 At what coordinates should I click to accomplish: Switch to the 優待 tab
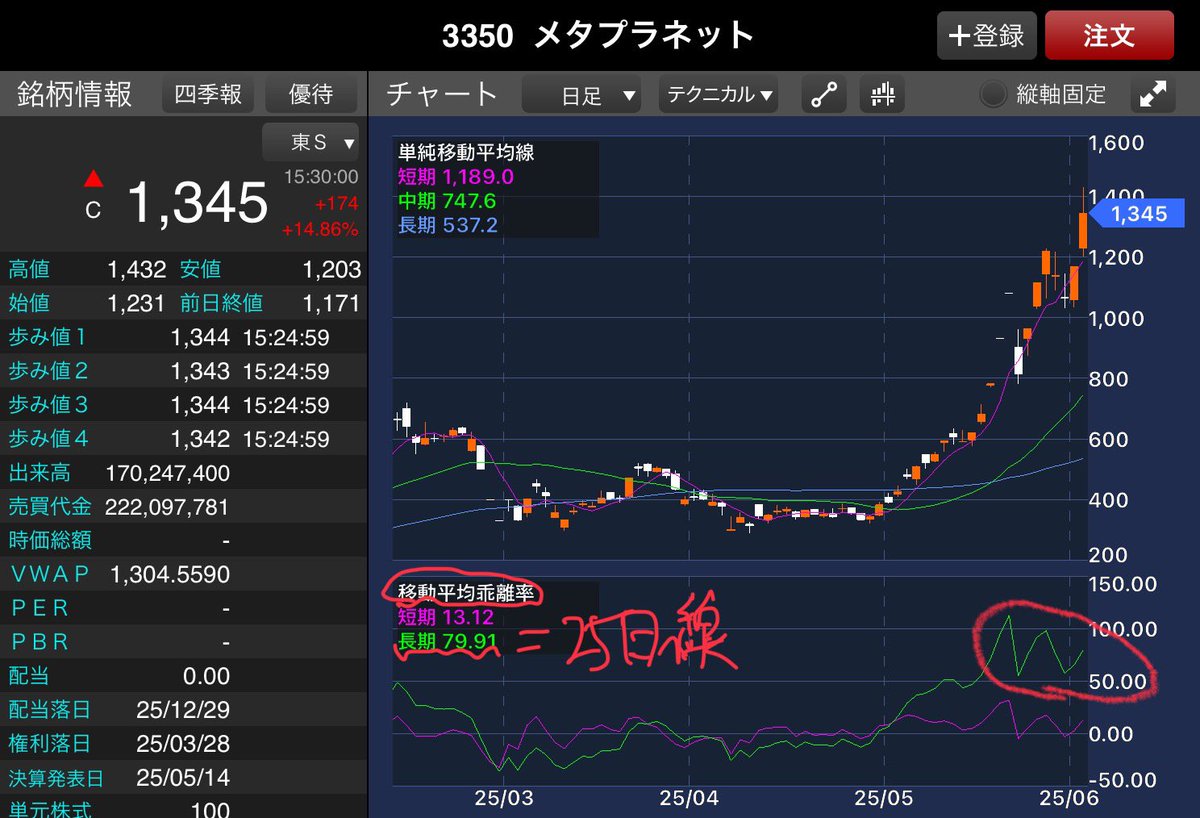[x=311, y=94]
